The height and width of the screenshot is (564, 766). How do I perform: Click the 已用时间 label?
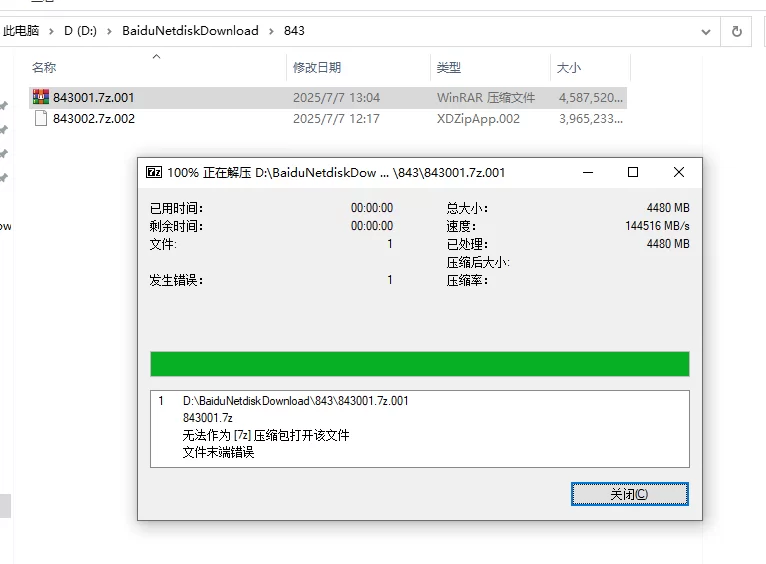(176, 209)
